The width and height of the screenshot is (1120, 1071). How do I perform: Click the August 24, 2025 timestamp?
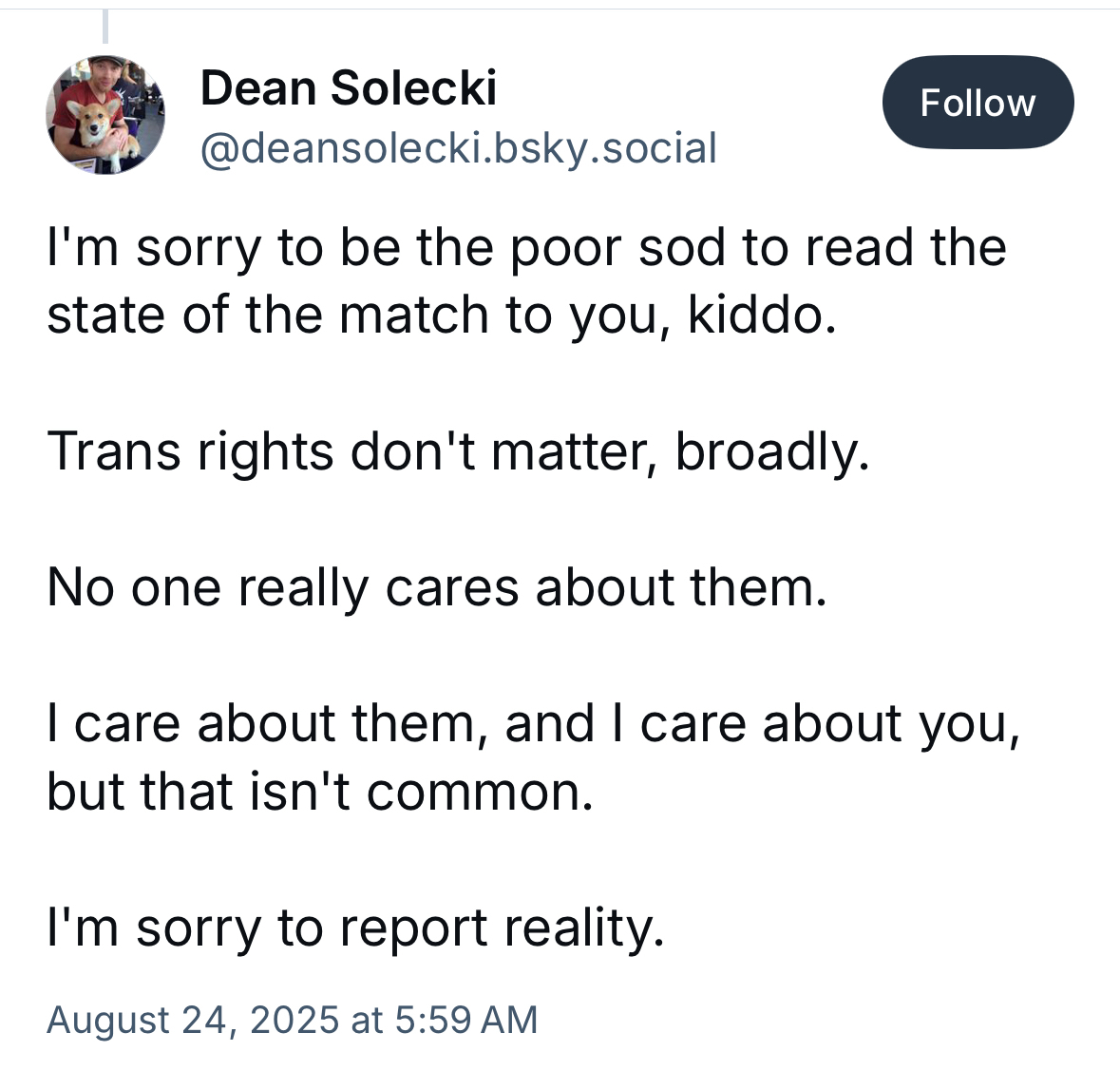[292, 1020]
